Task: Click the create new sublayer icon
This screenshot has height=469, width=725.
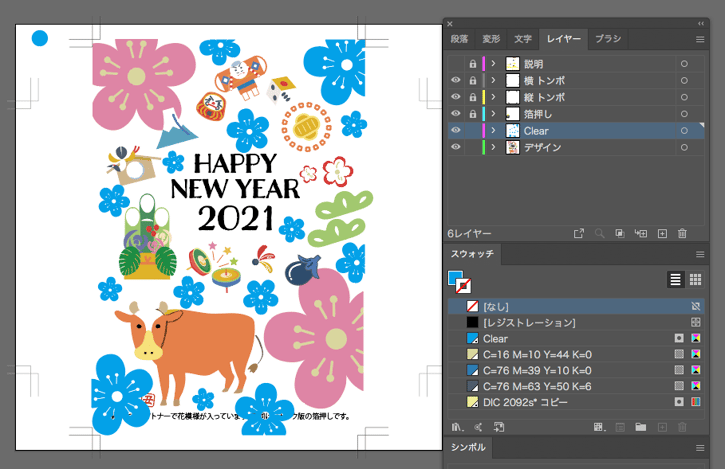Action: point(641,233)
